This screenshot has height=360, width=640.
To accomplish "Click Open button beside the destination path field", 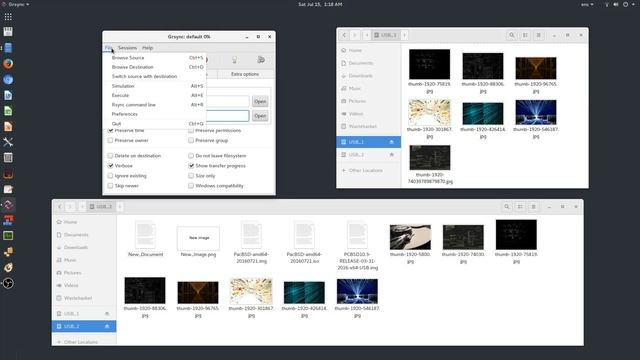I will [x=260, y=116].
